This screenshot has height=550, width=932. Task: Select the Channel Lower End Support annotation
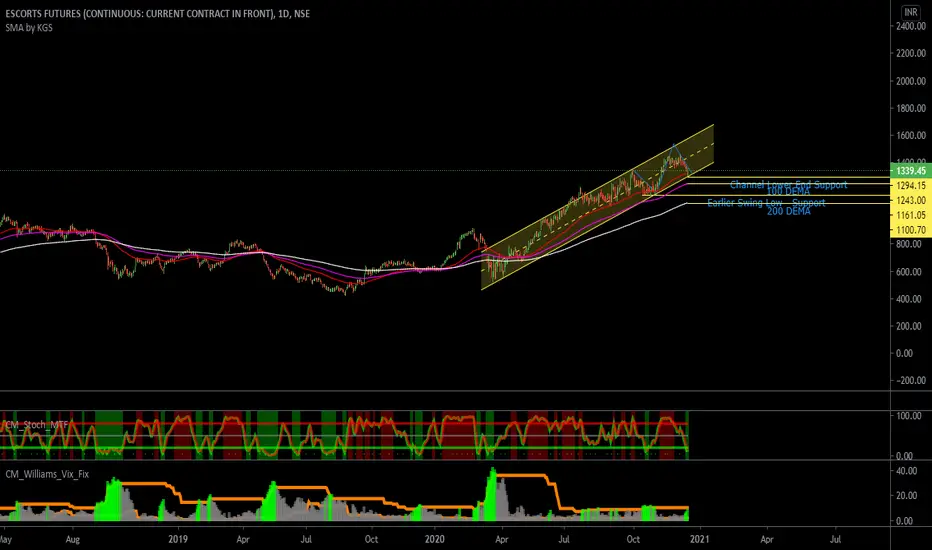(788, 184)
